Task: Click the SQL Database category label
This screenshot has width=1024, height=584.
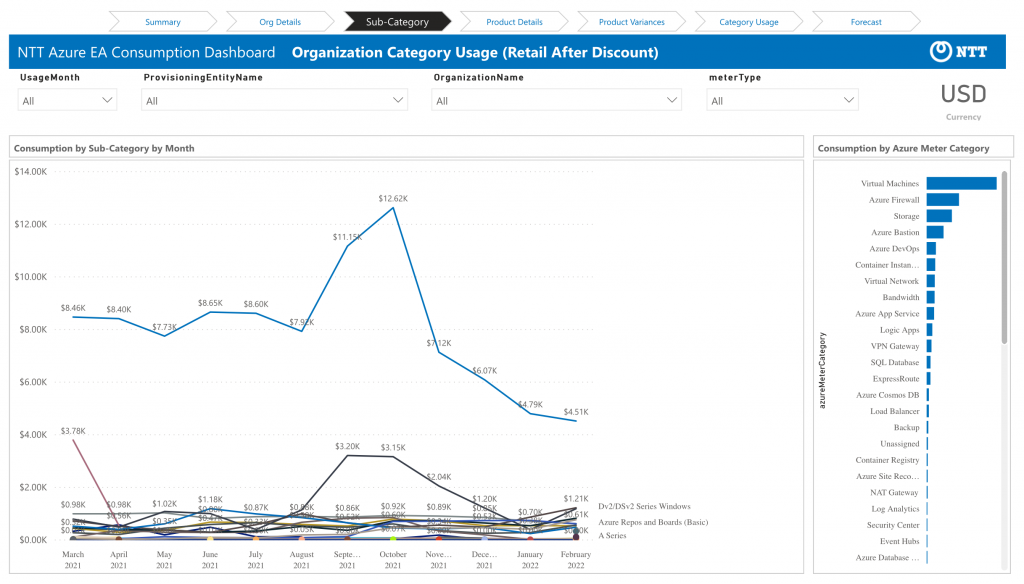Action: point(895,363)
